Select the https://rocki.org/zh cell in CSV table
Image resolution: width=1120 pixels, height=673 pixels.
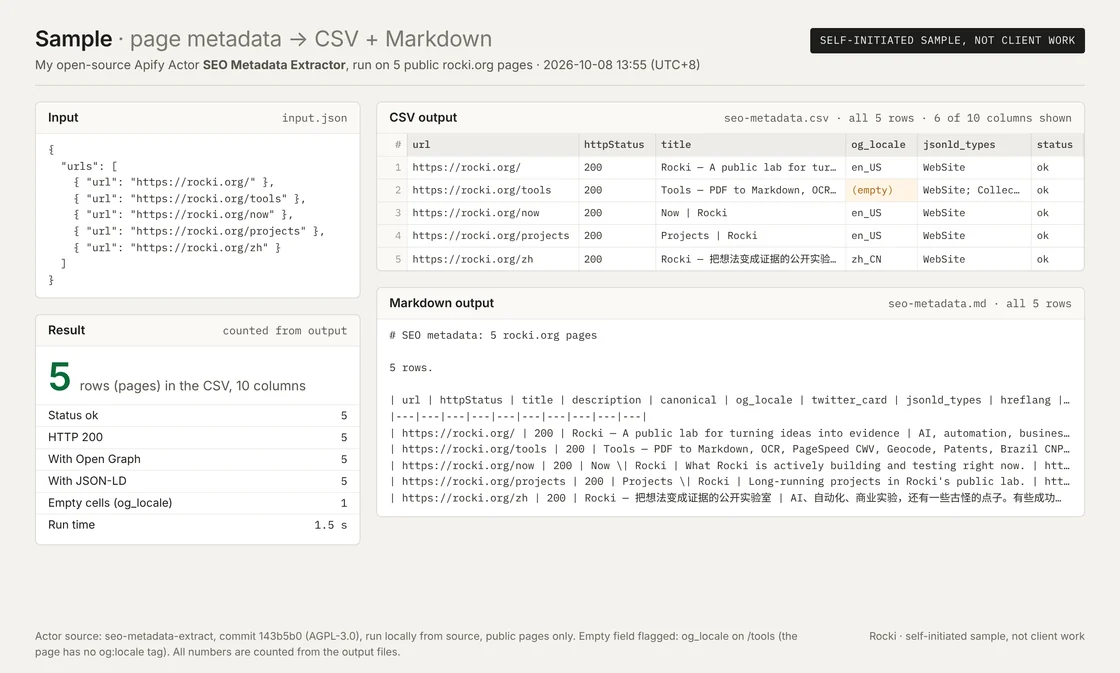coord(493,259)
